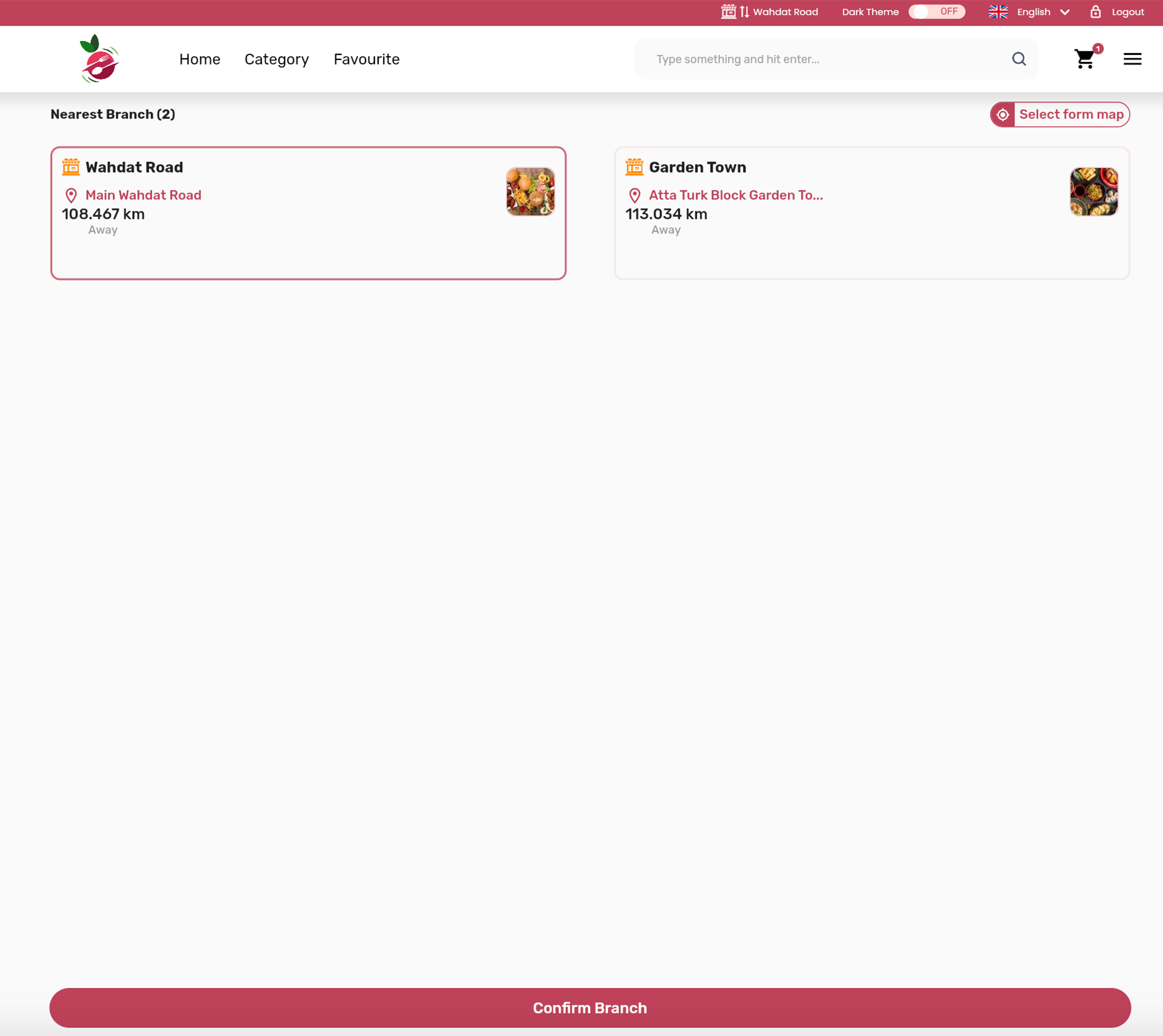Click the location pin on Garden Town card
The height and width of the screenshot is (1036, 1163).
click(x=635, y=195)
